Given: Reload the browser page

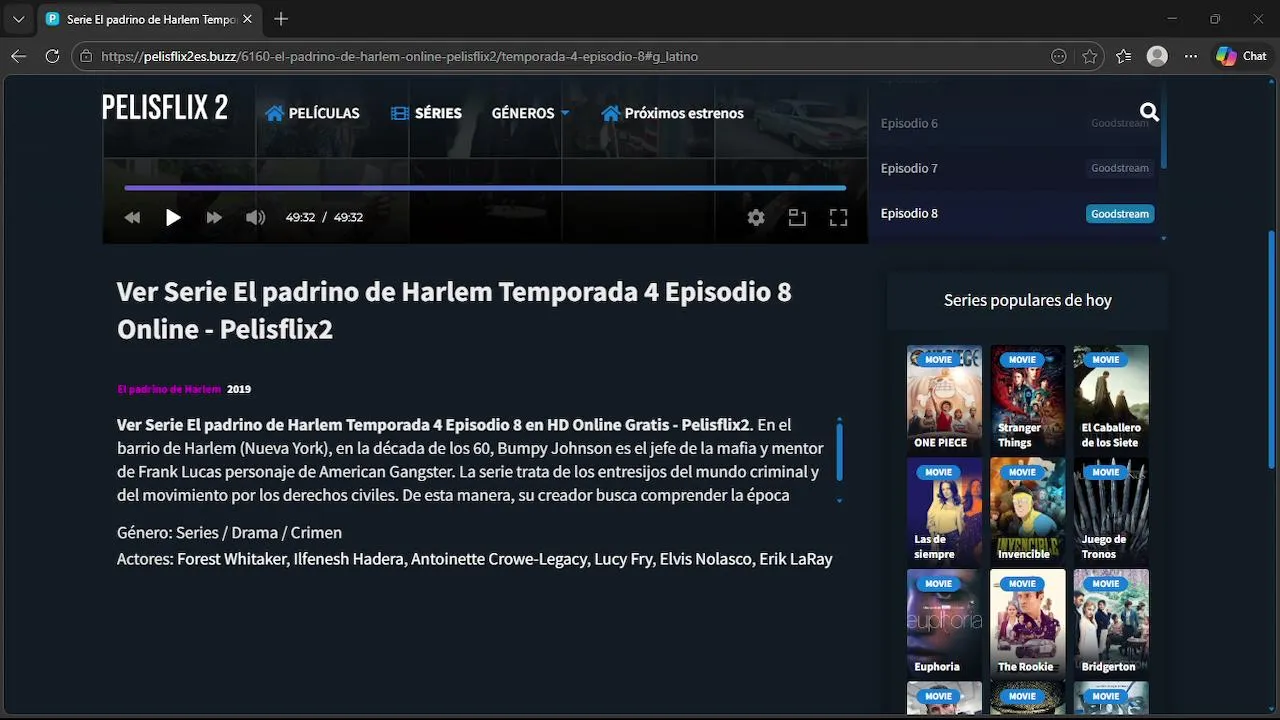Looking at the screenshot, I should click(x=52, y=56).
